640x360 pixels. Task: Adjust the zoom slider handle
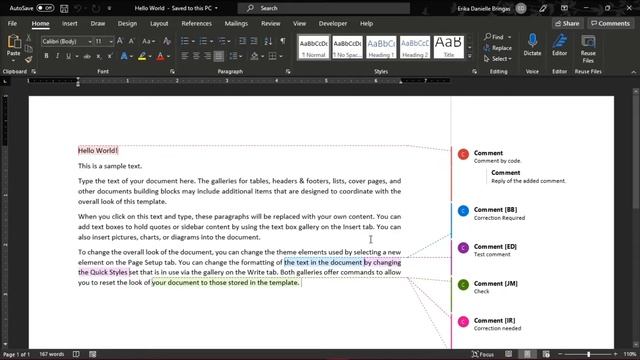[588, 354]
